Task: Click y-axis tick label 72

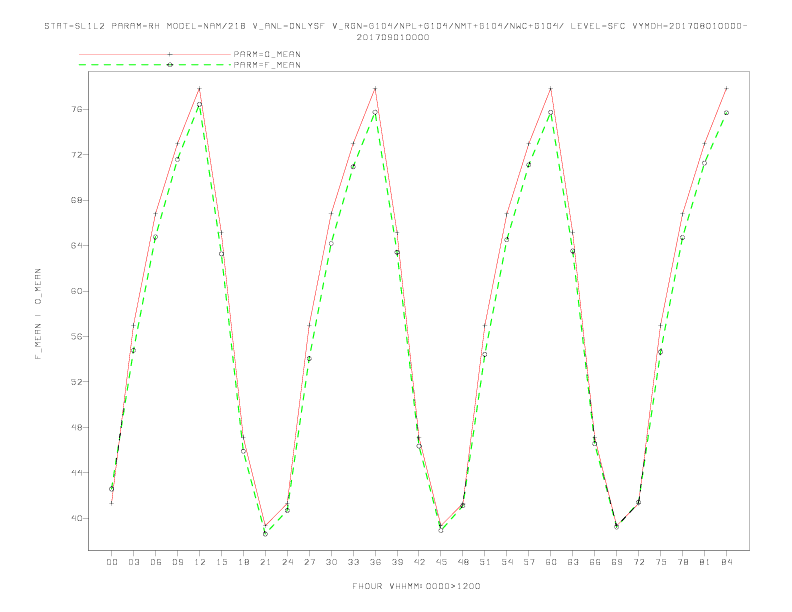Action: point(76,155)
